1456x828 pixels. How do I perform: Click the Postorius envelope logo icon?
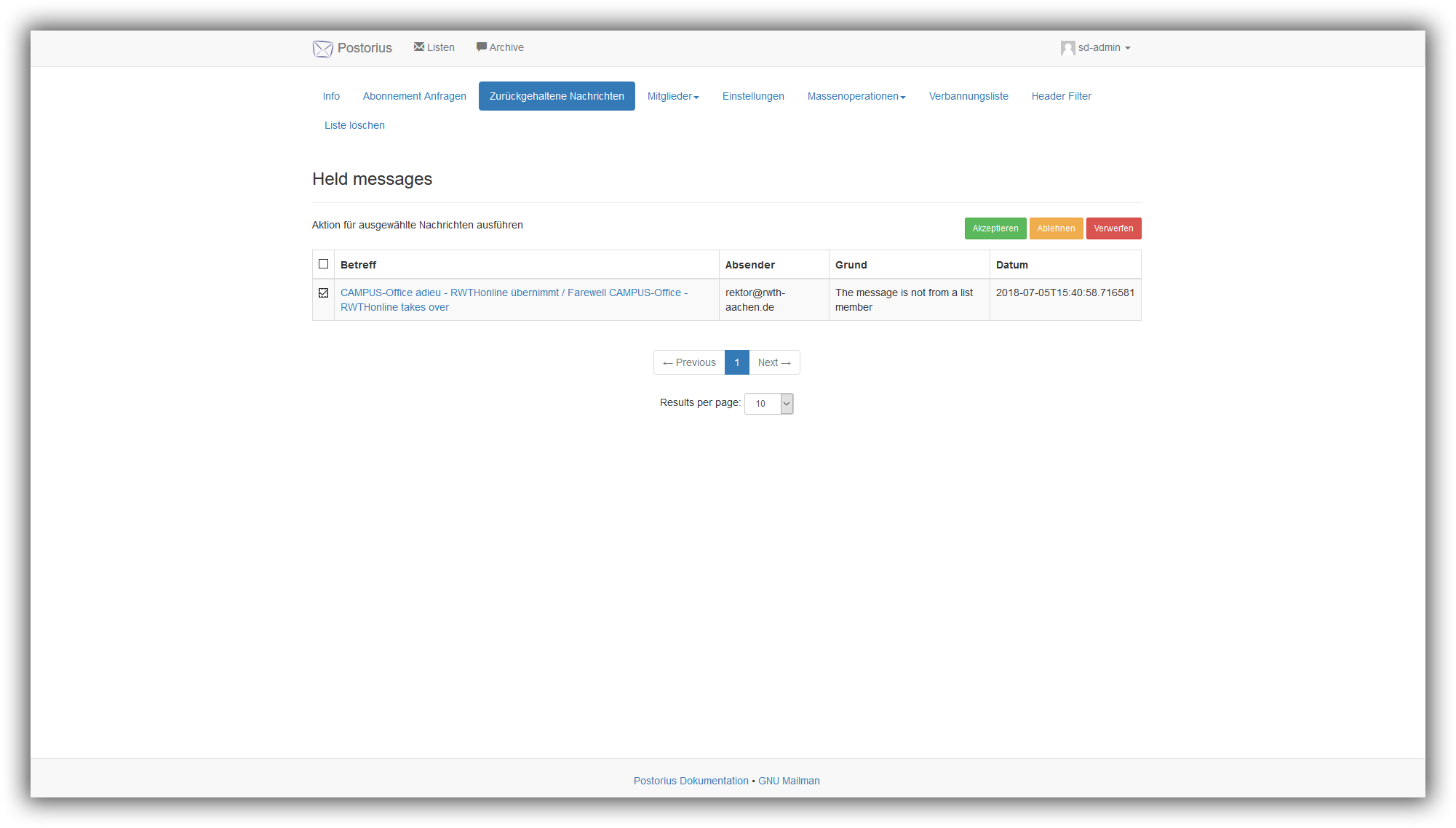(322, 49)
